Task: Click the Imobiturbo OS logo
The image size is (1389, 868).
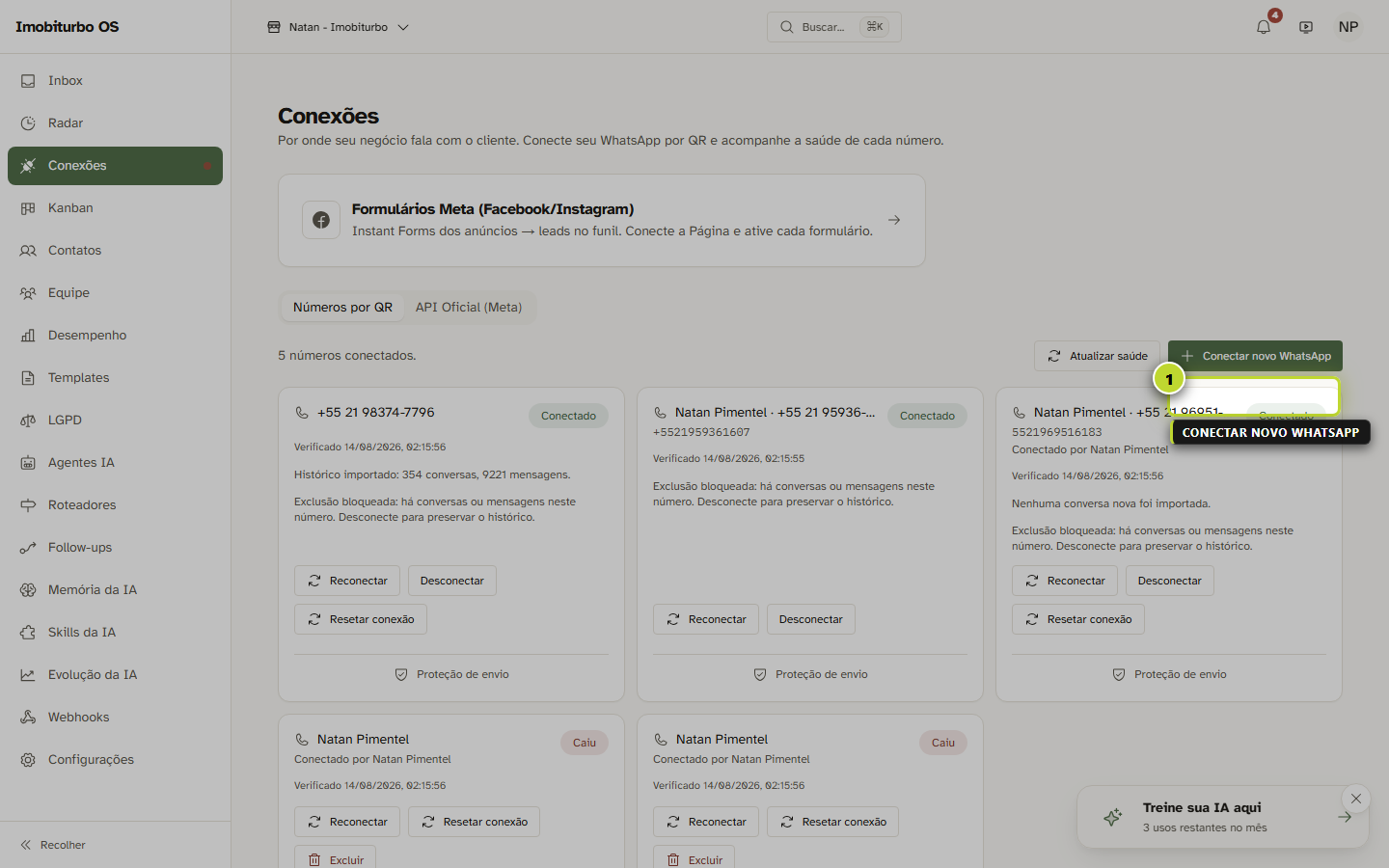Action: point(68,27)
